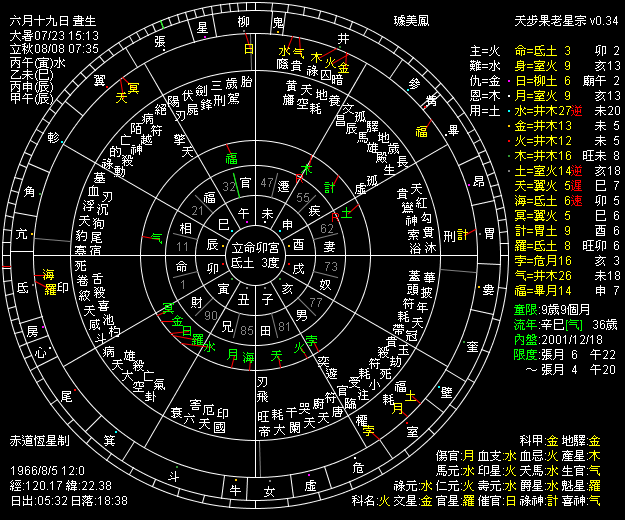Click the birth date 1966/8/5 12:0 text

[48, 470]
